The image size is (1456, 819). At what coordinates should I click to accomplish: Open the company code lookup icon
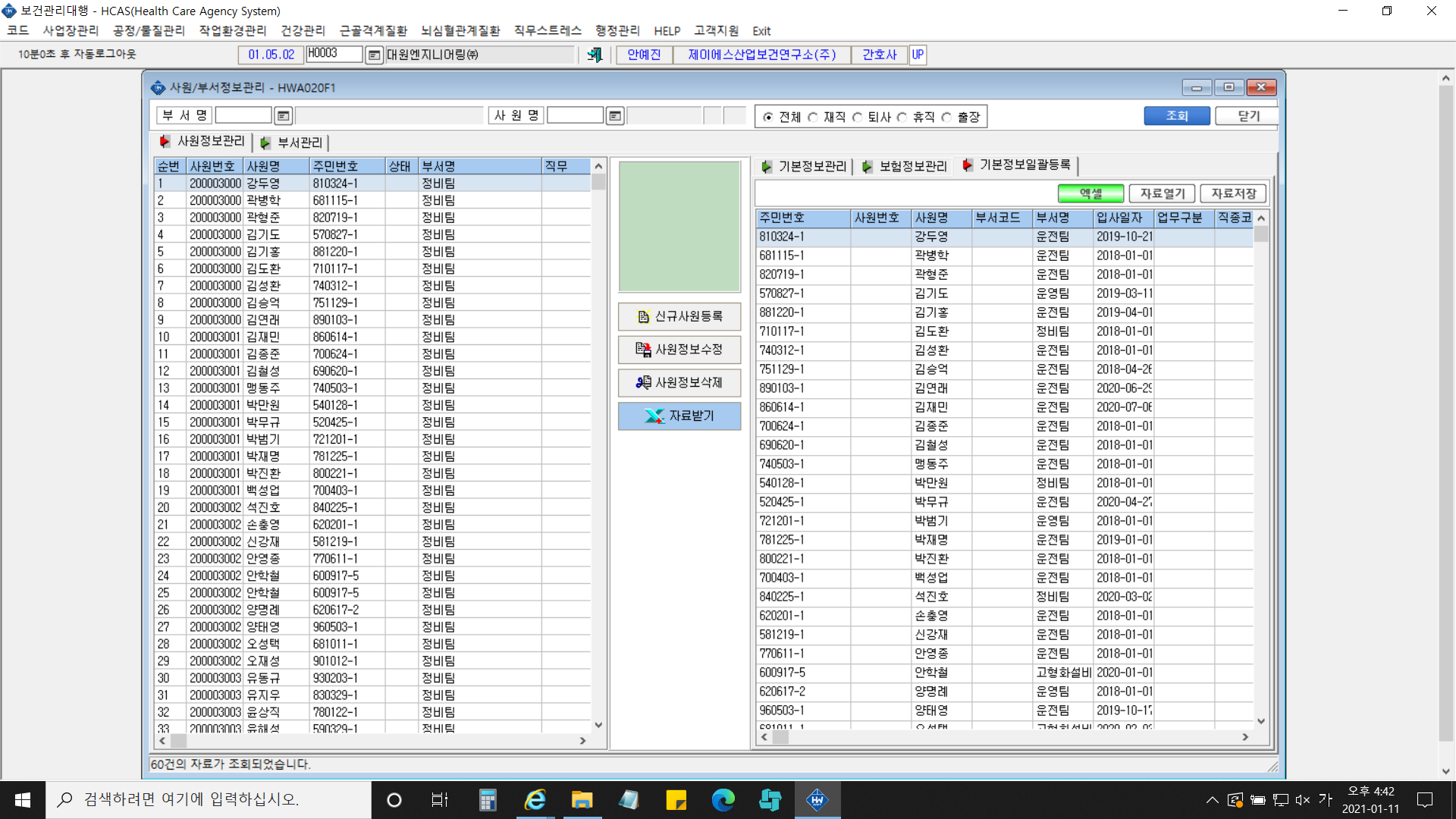(374, 55)
